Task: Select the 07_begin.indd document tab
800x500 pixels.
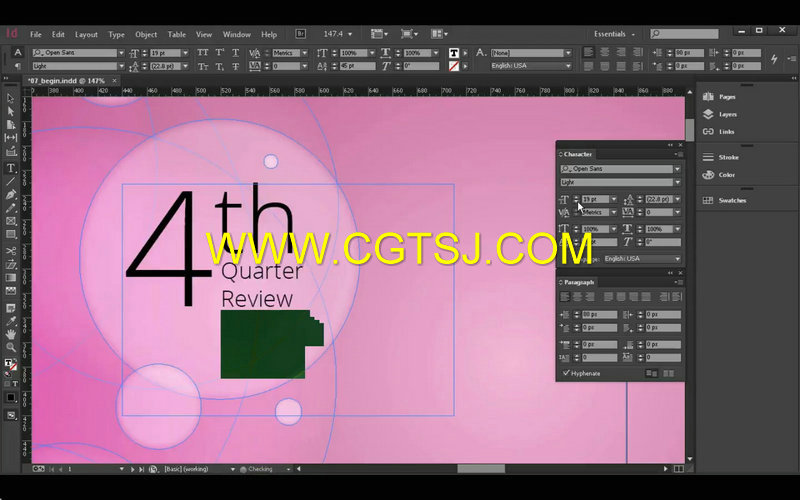Action: (x=66, y=81)
